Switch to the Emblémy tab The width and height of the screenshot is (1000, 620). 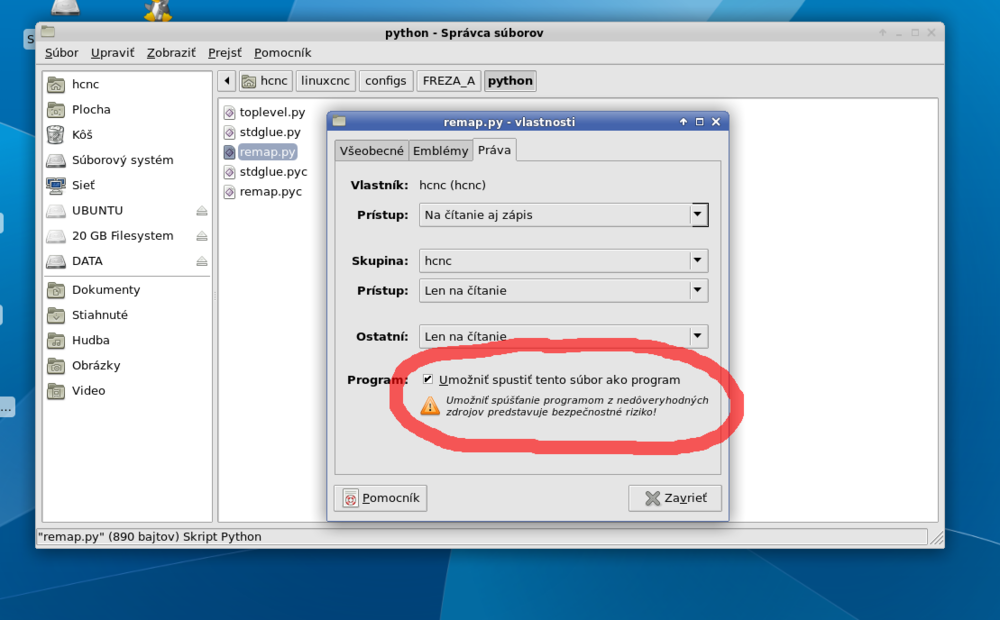[440, 151]
